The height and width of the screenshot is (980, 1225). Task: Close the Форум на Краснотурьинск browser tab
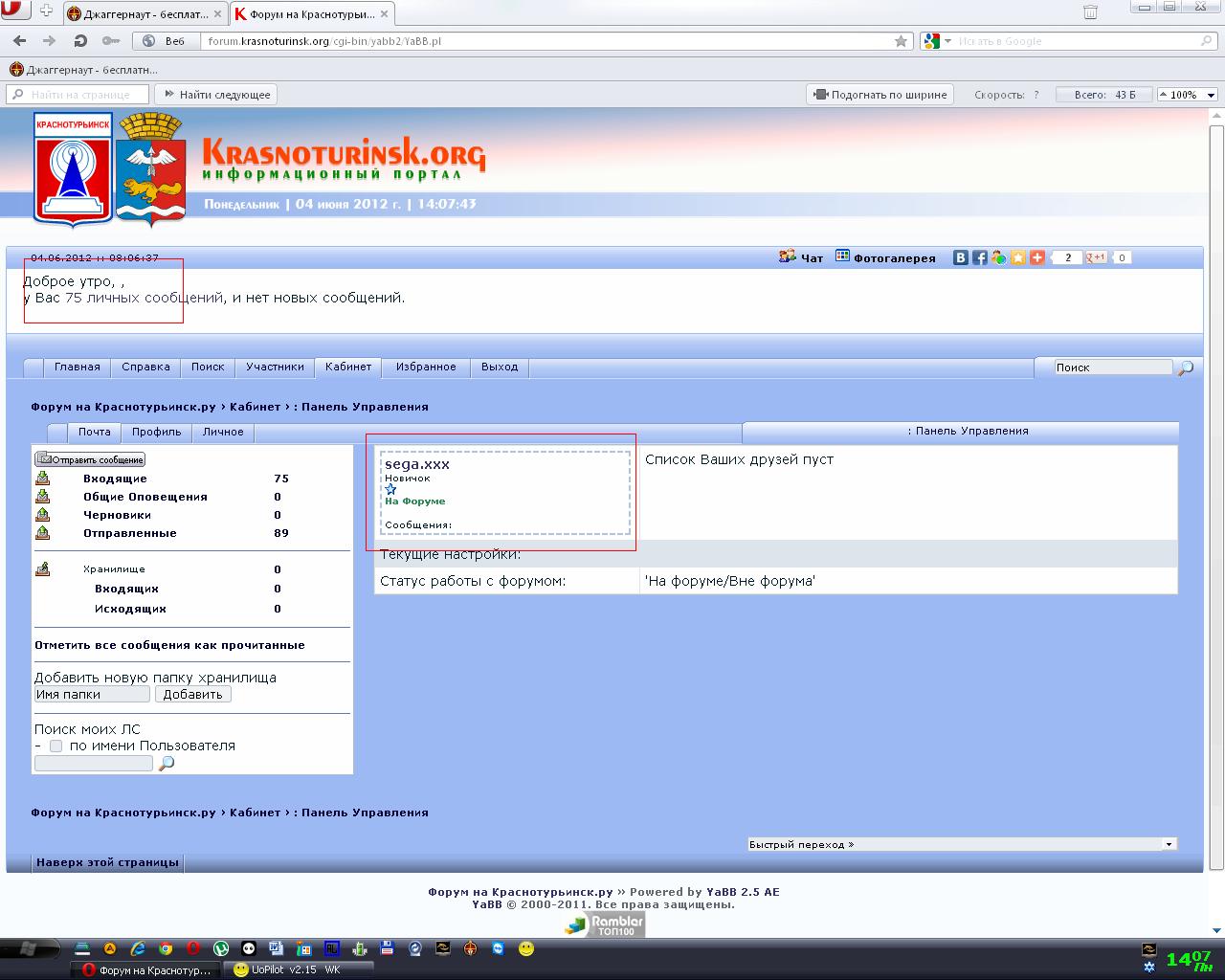coord(385,14)
